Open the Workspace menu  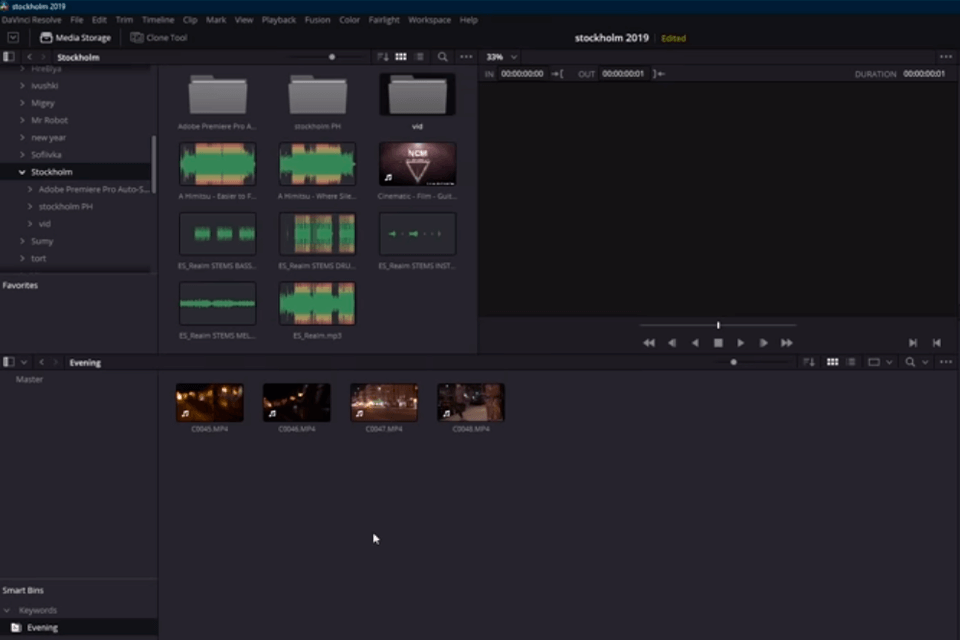[429, 20]
